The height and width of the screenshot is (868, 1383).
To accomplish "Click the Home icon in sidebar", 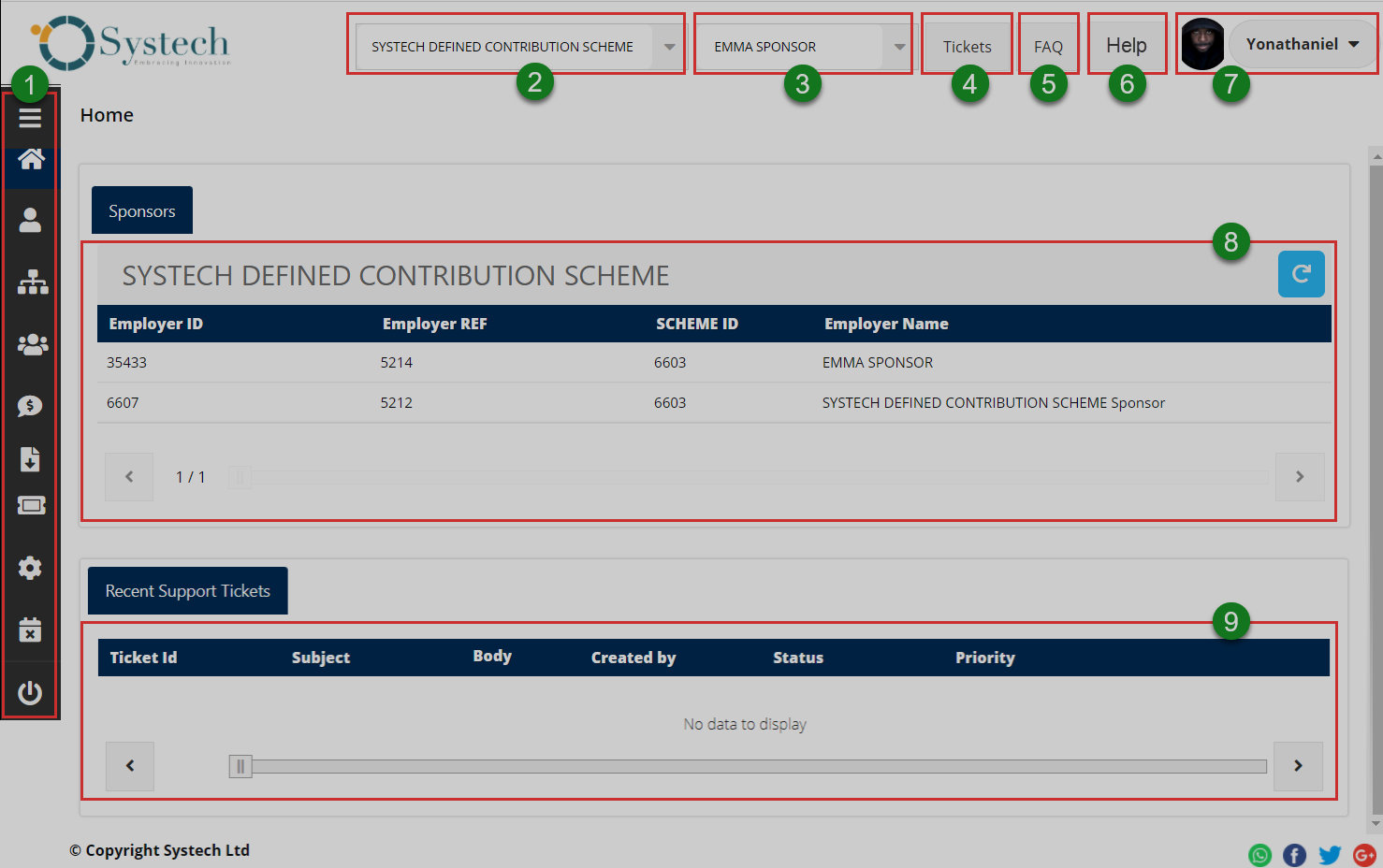I will 31,160.
